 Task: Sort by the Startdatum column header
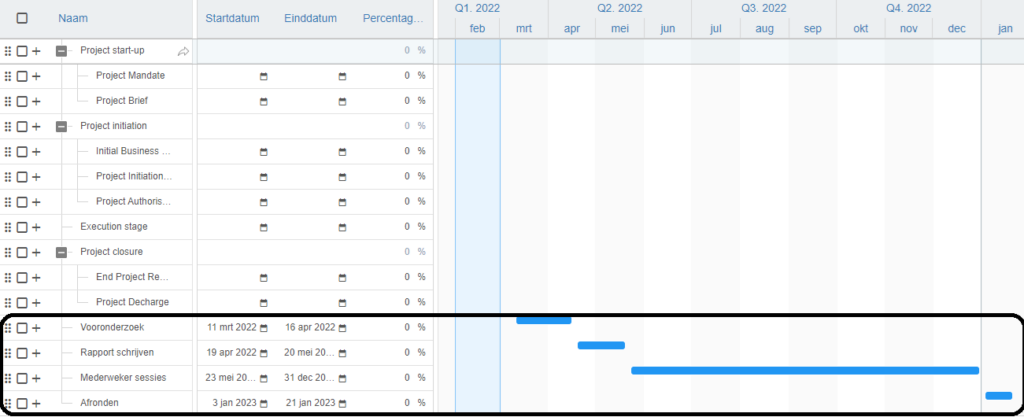coord(232,18)
